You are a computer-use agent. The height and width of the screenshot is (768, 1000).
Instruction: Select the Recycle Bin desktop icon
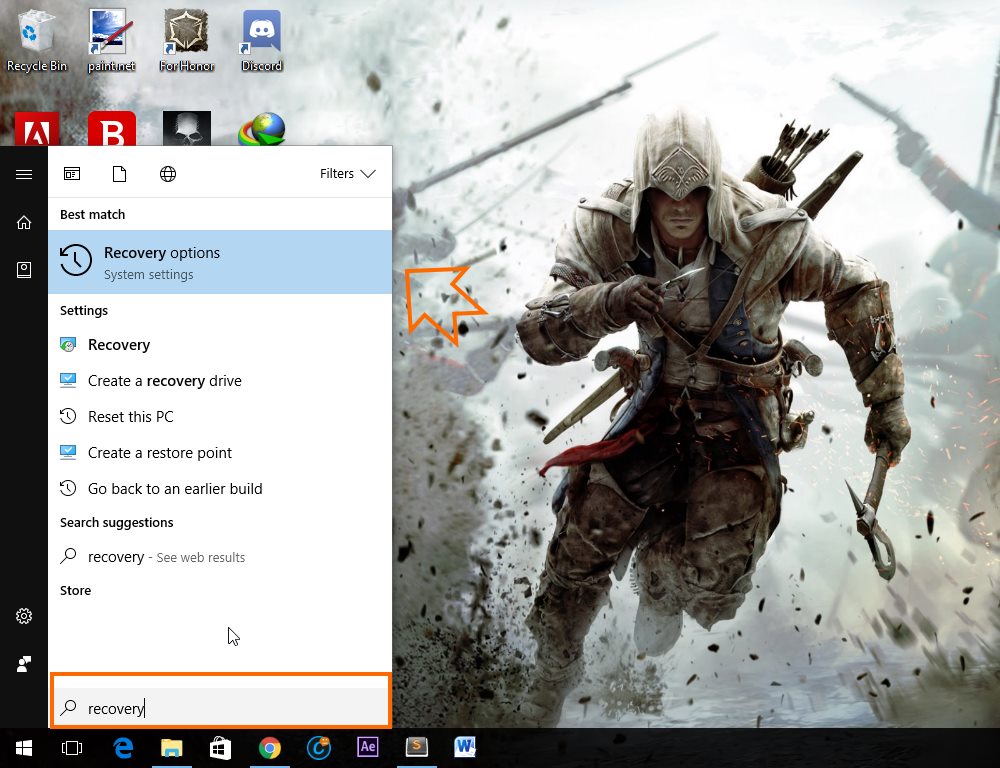(x=36, y=40)
